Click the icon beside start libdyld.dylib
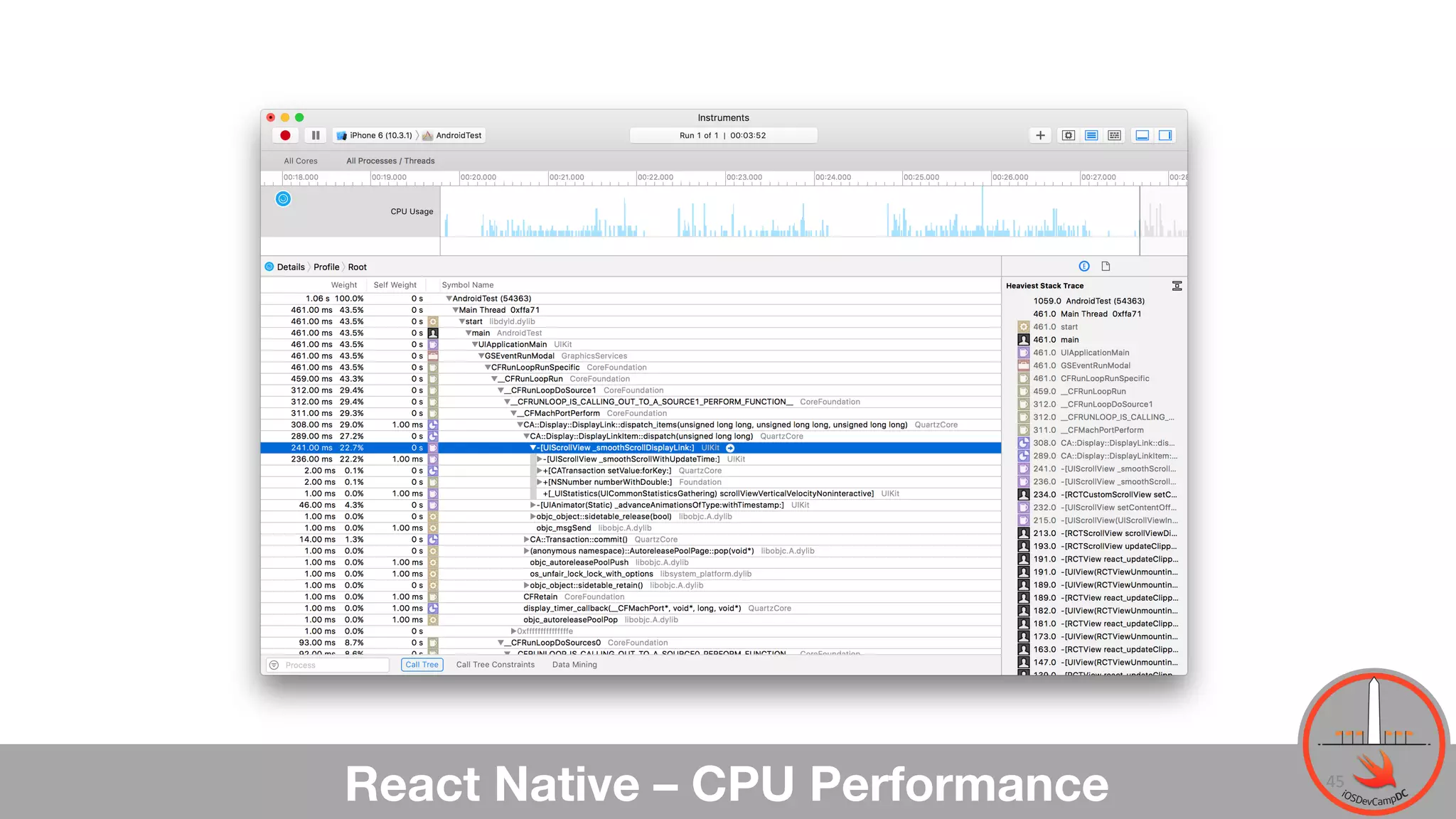Screen dimensions: 1456x819 pos(433,321)
